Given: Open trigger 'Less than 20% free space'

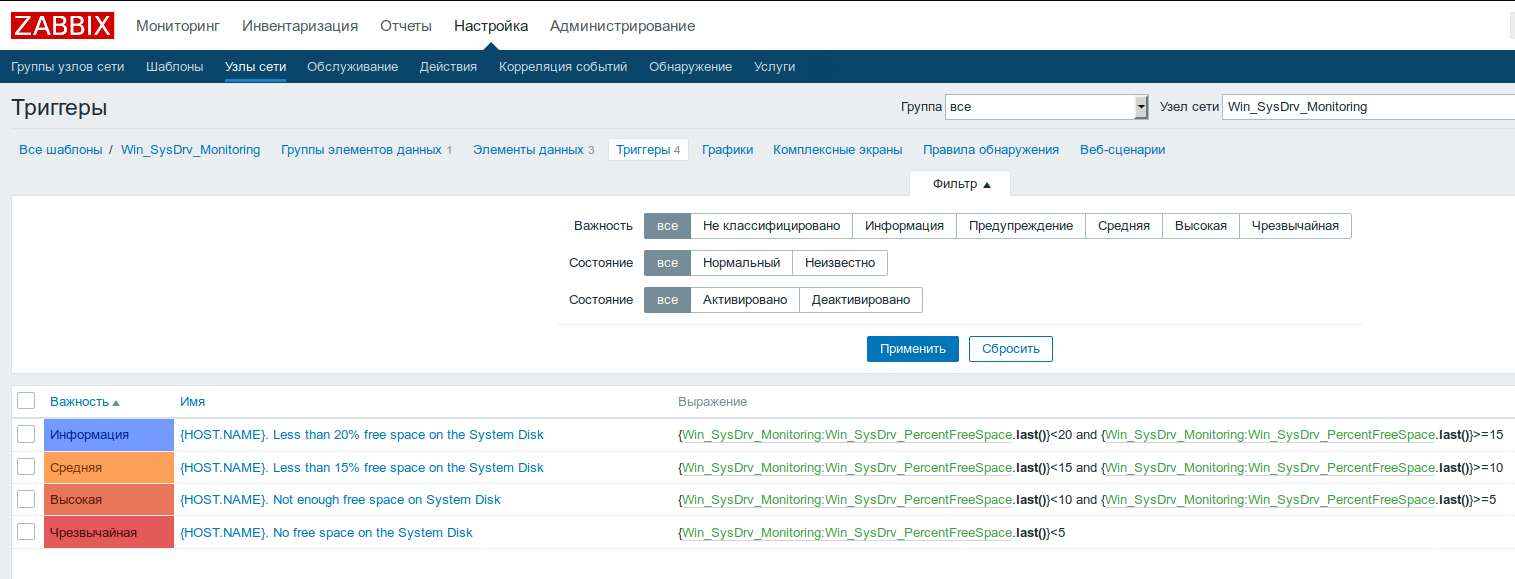Looking at the screenshot, I should pos(362,435).
